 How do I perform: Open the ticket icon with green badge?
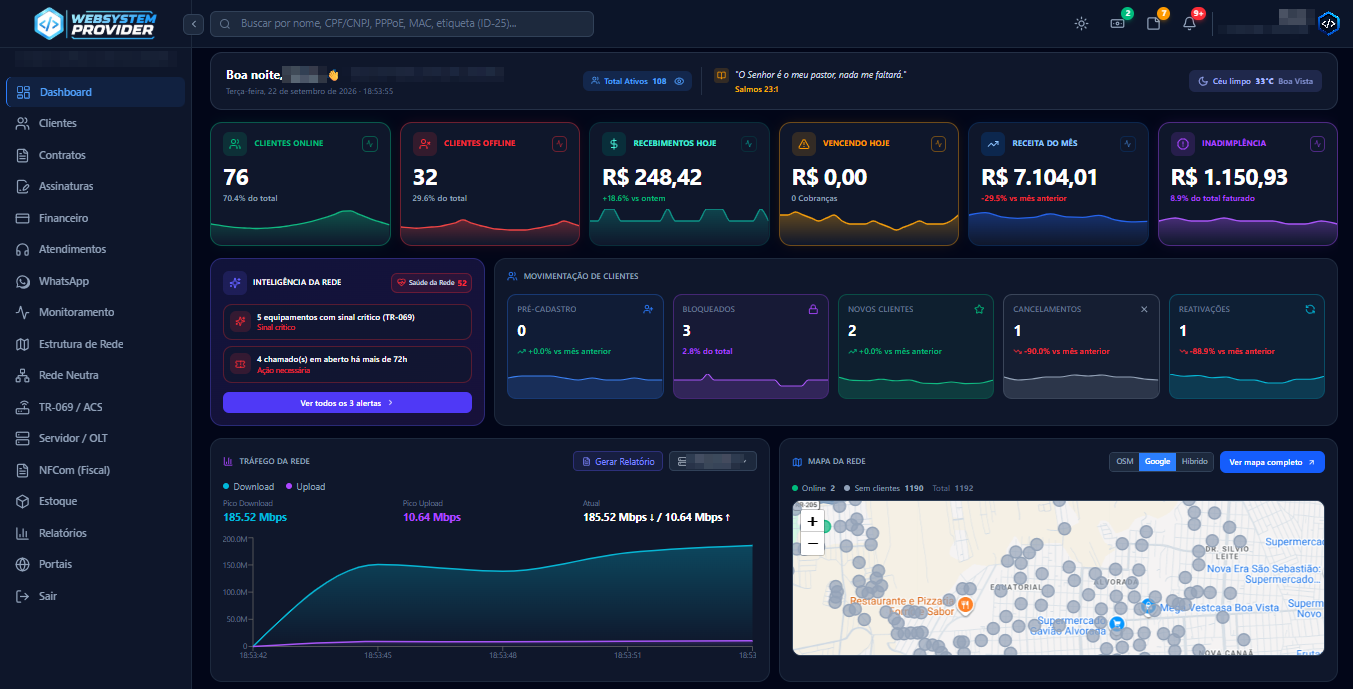click(x=1118, y=24)
